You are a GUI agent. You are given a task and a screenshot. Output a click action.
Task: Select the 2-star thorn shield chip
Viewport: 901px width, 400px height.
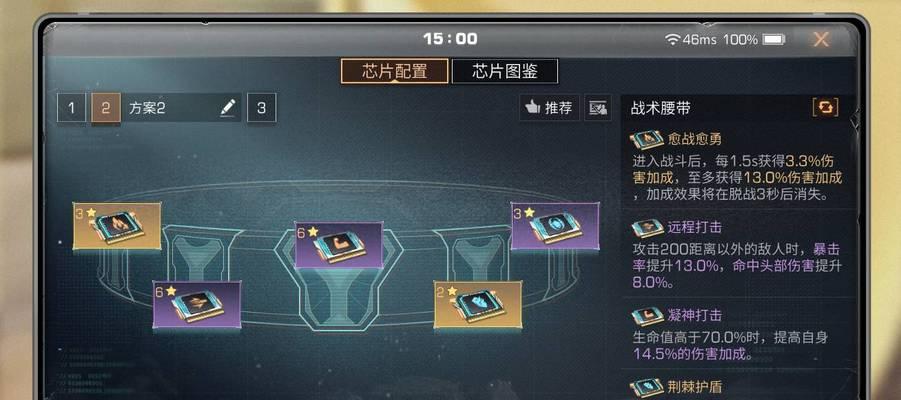[x=478, y=305]
